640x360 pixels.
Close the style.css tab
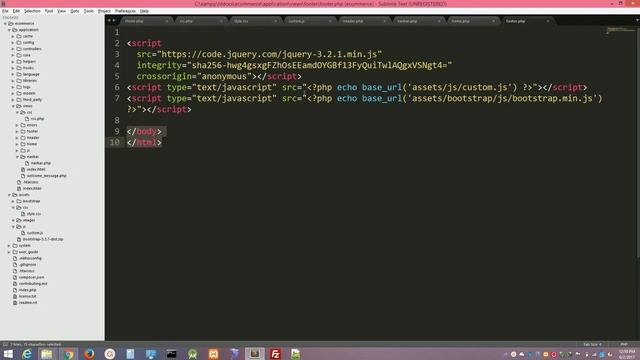276,21
